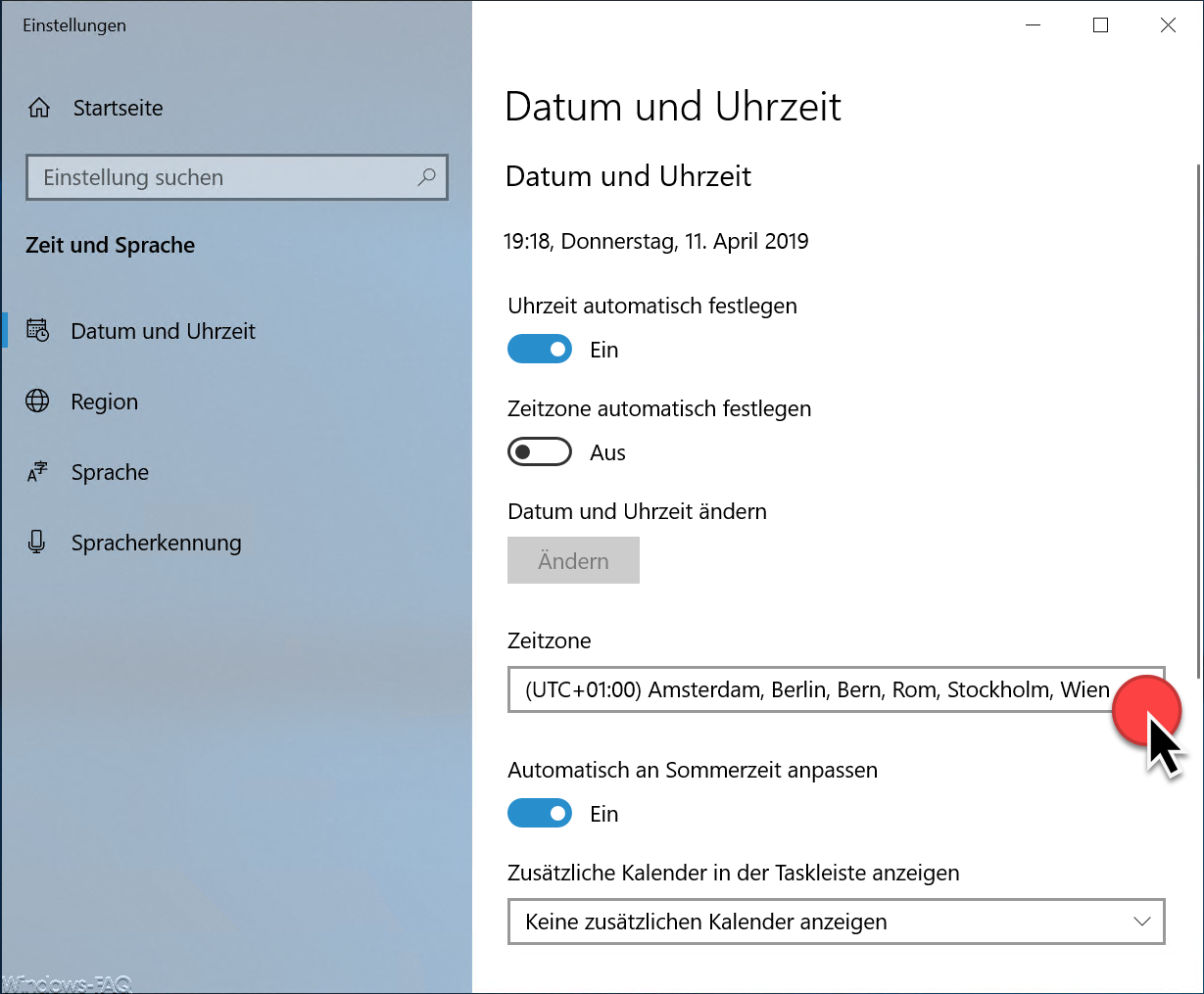1204x994 pixels.
Task: Click the vertical scrollbar of the settings page
Action: coord(1198,421)
